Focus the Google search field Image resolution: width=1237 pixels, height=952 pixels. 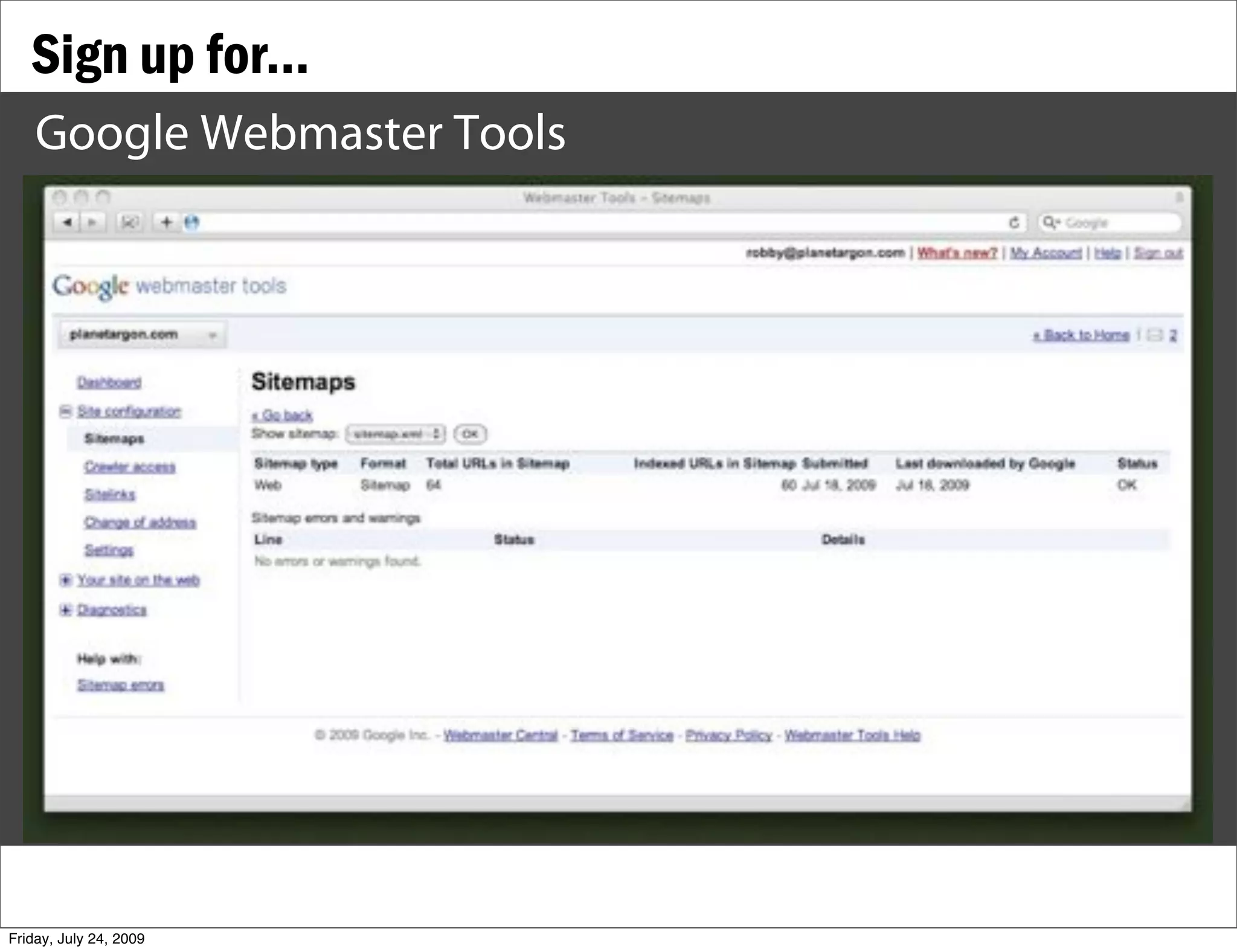pyautogui.click(x=1110, y=223)
